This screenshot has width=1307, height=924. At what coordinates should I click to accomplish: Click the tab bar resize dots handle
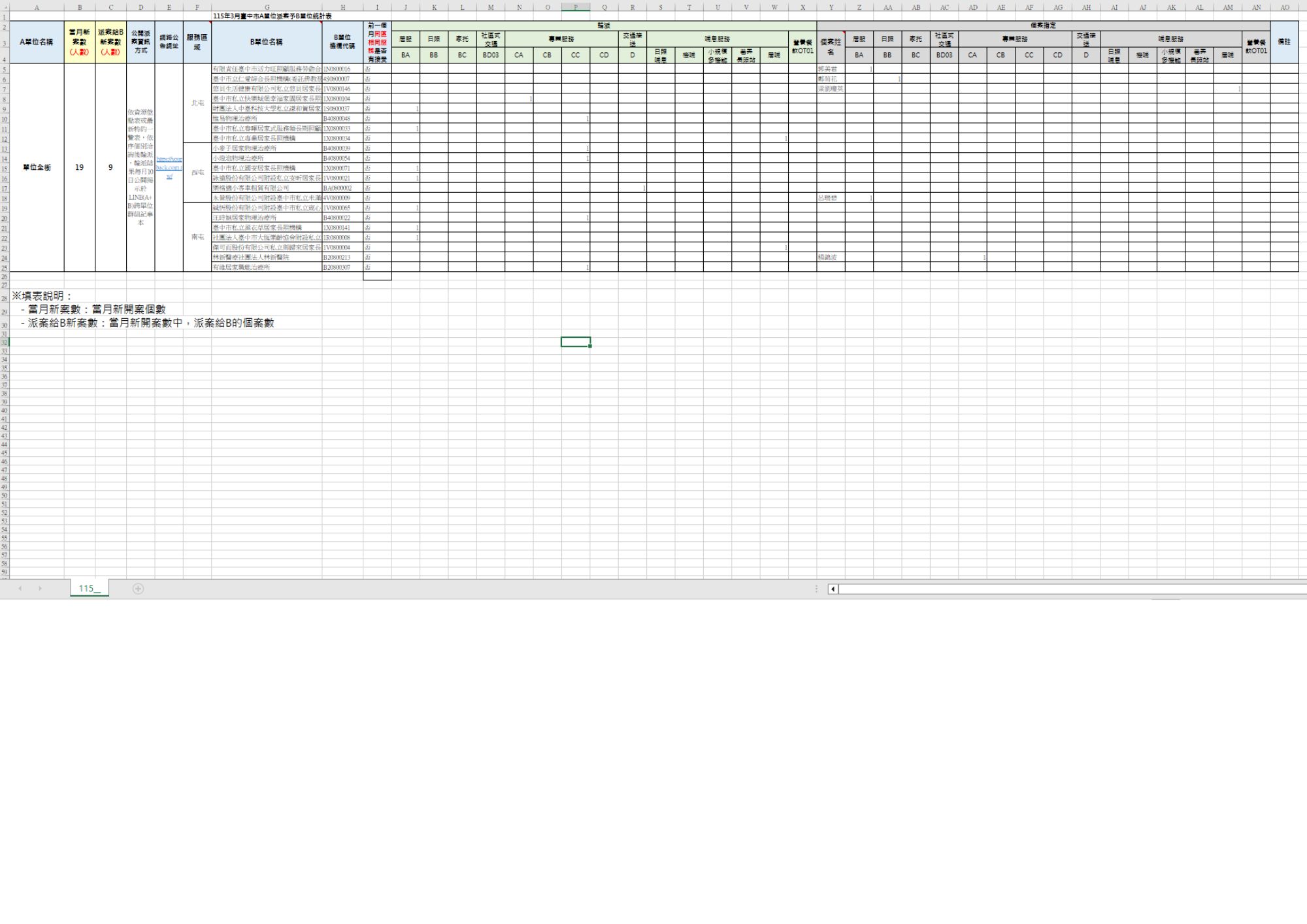coord(816,589)
